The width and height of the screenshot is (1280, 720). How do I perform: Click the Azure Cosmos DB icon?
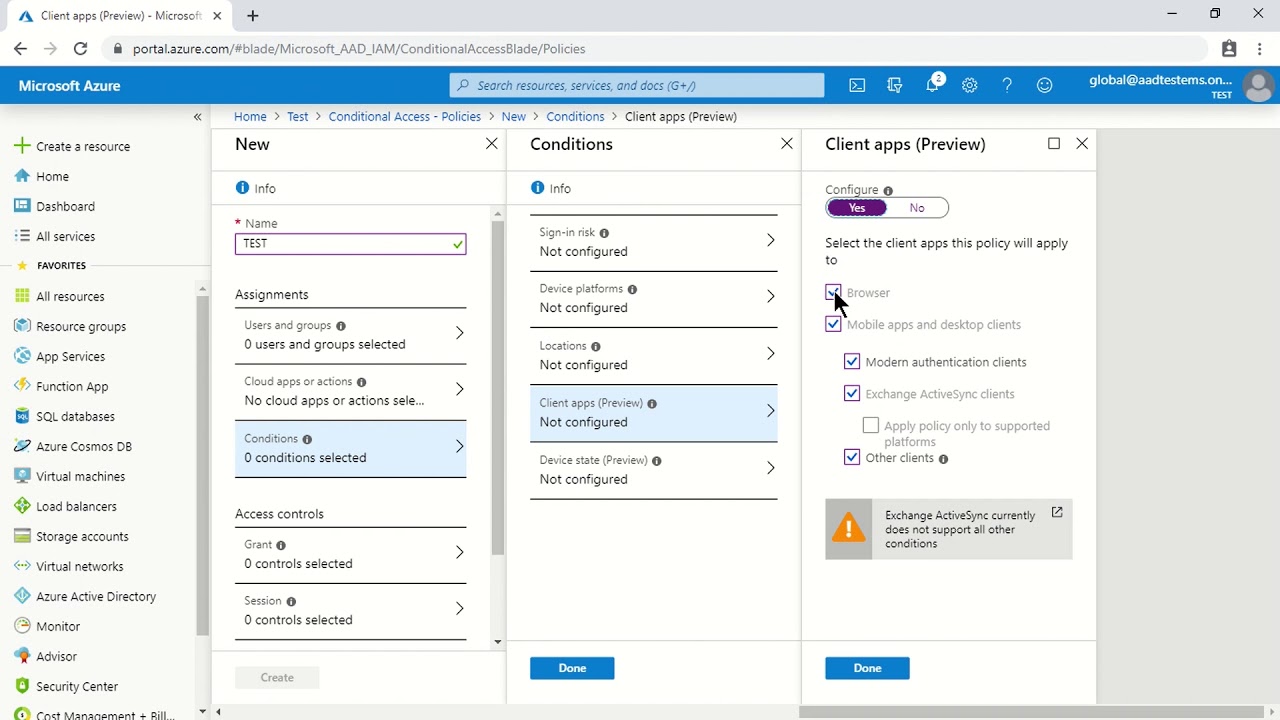[x=22, y=446]
